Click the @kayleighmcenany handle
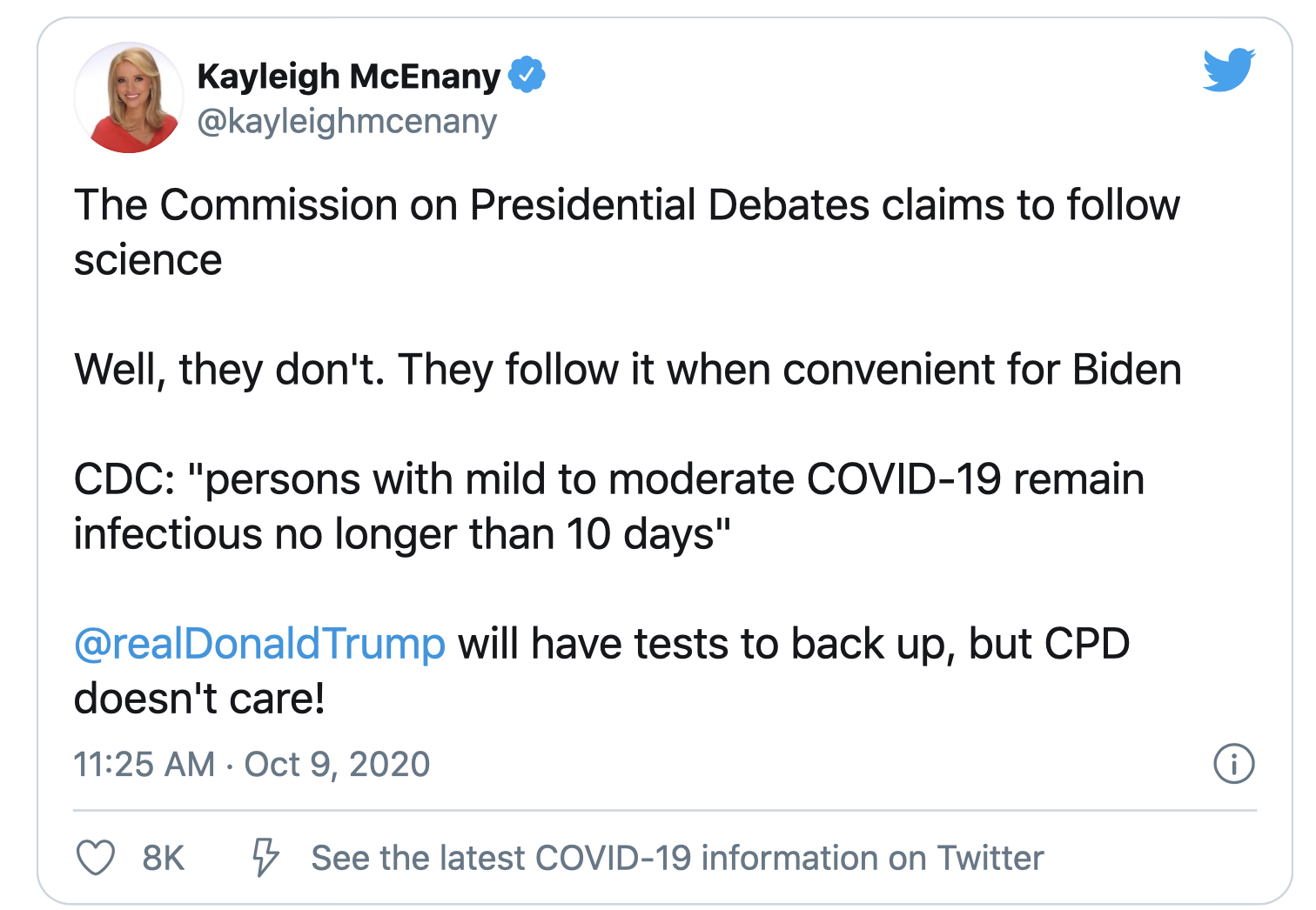Image resolution: width=1316 pixels, height=910 pixels. [347, 121]
